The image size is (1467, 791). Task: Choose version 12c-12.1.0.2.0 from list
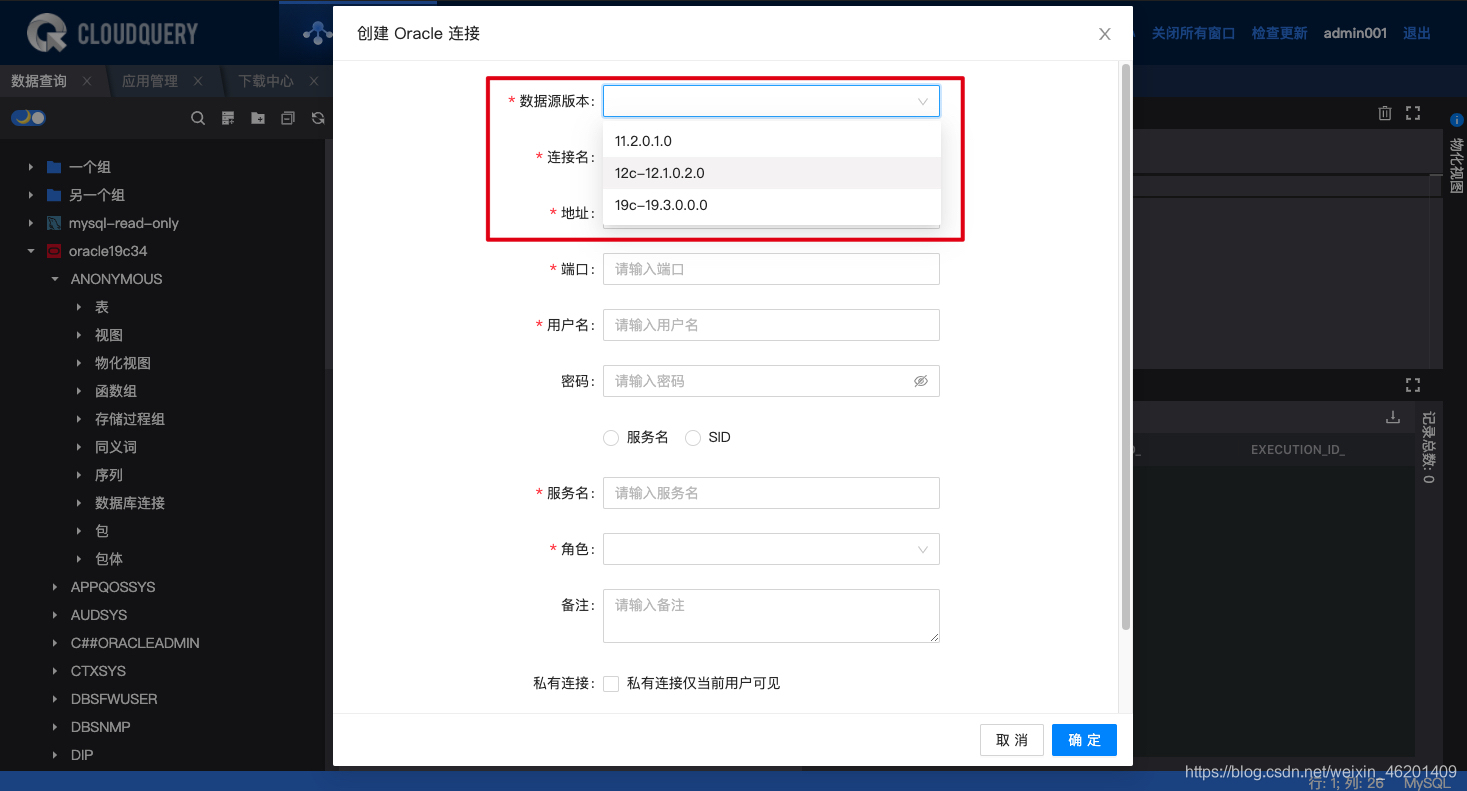771,173
